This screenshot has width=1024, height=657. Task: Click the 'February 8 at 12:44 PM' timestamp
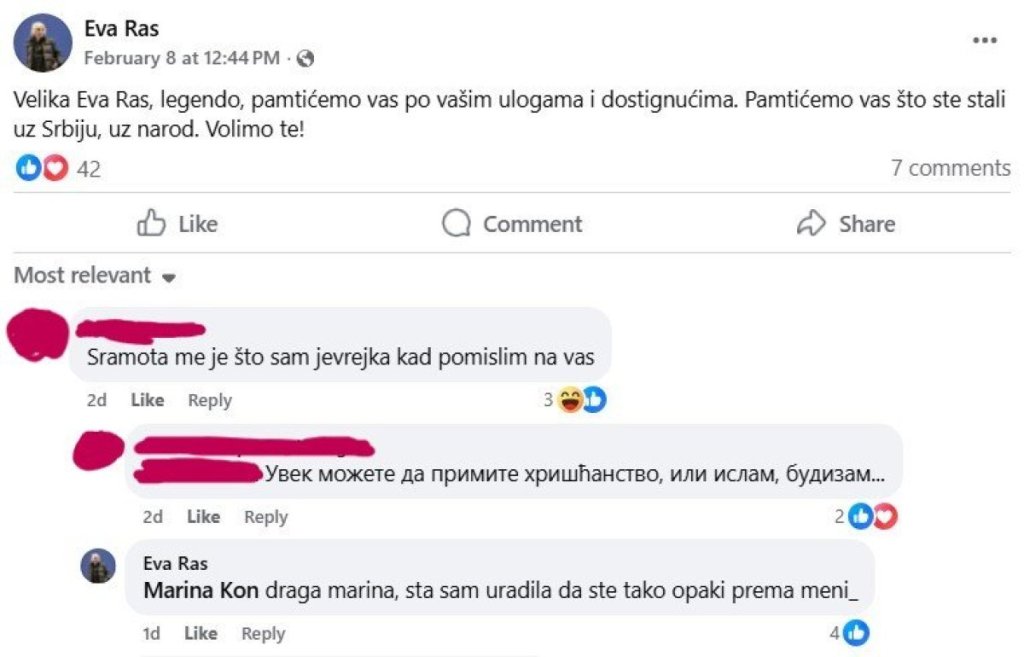click(x=181, y=58)
